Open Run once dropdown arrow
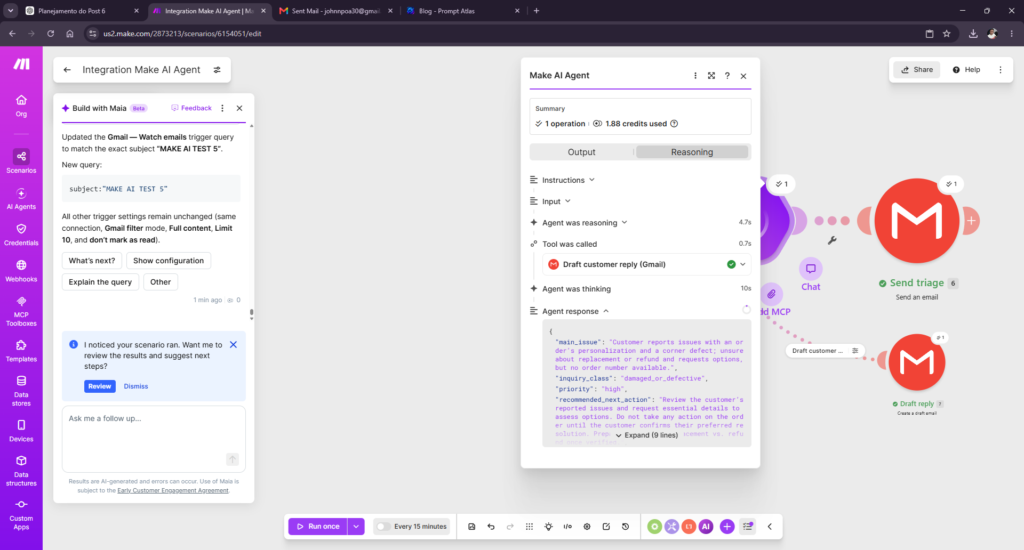The image size is (1024, 550). coord(356,526)
